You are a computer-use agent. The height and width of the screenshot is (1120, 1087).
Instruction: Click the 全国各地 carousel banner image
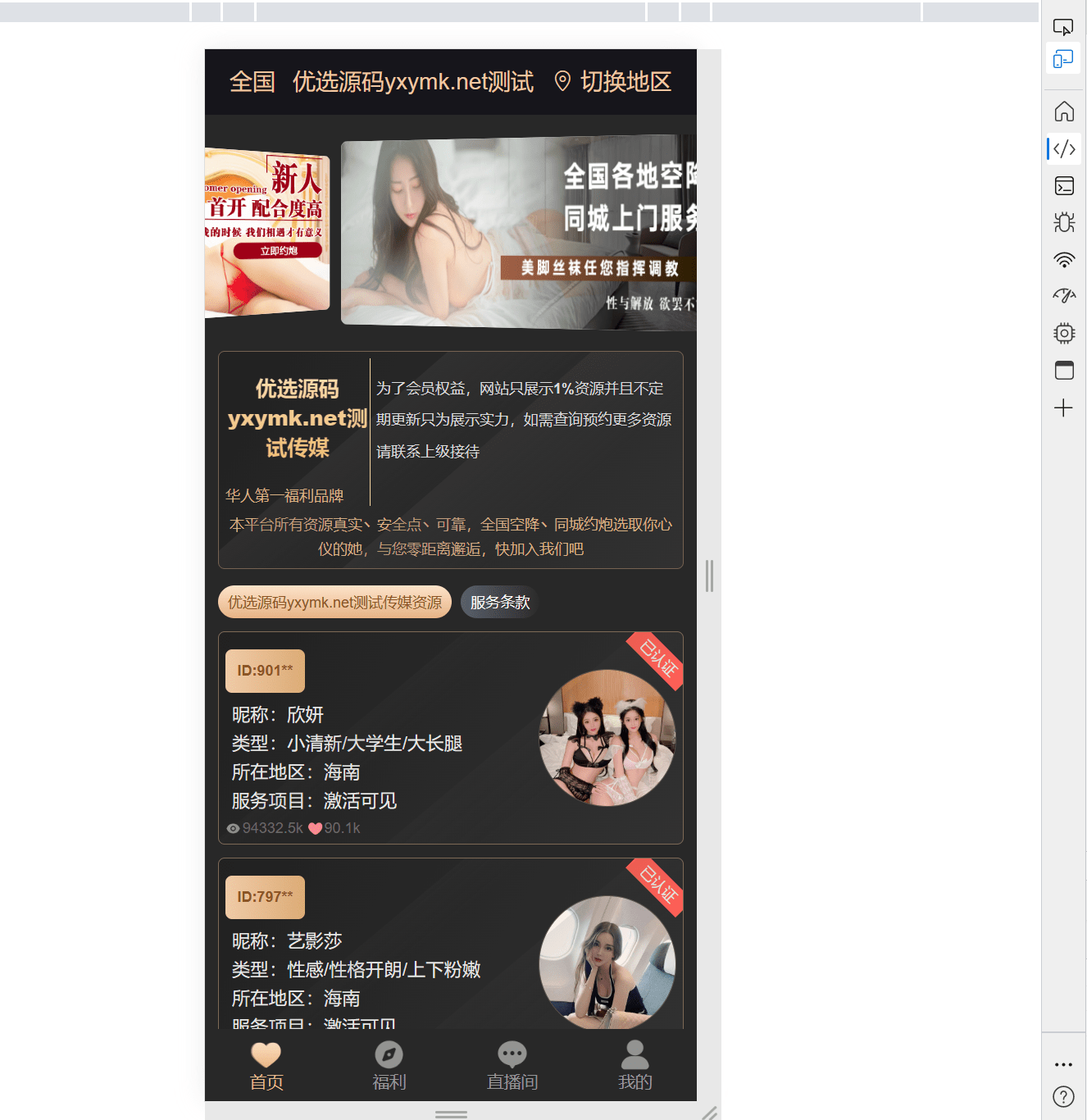point(519,232)
